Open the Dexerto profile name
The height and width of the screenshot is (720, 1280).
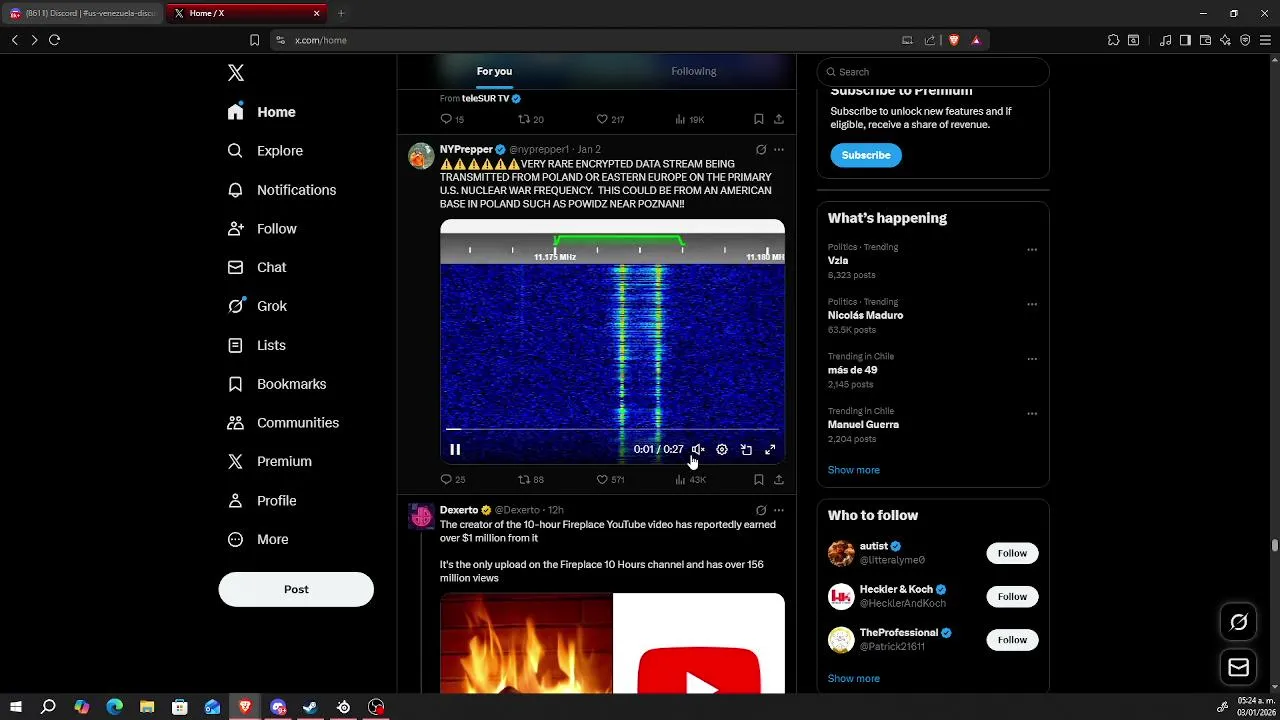tap(459, 510)
